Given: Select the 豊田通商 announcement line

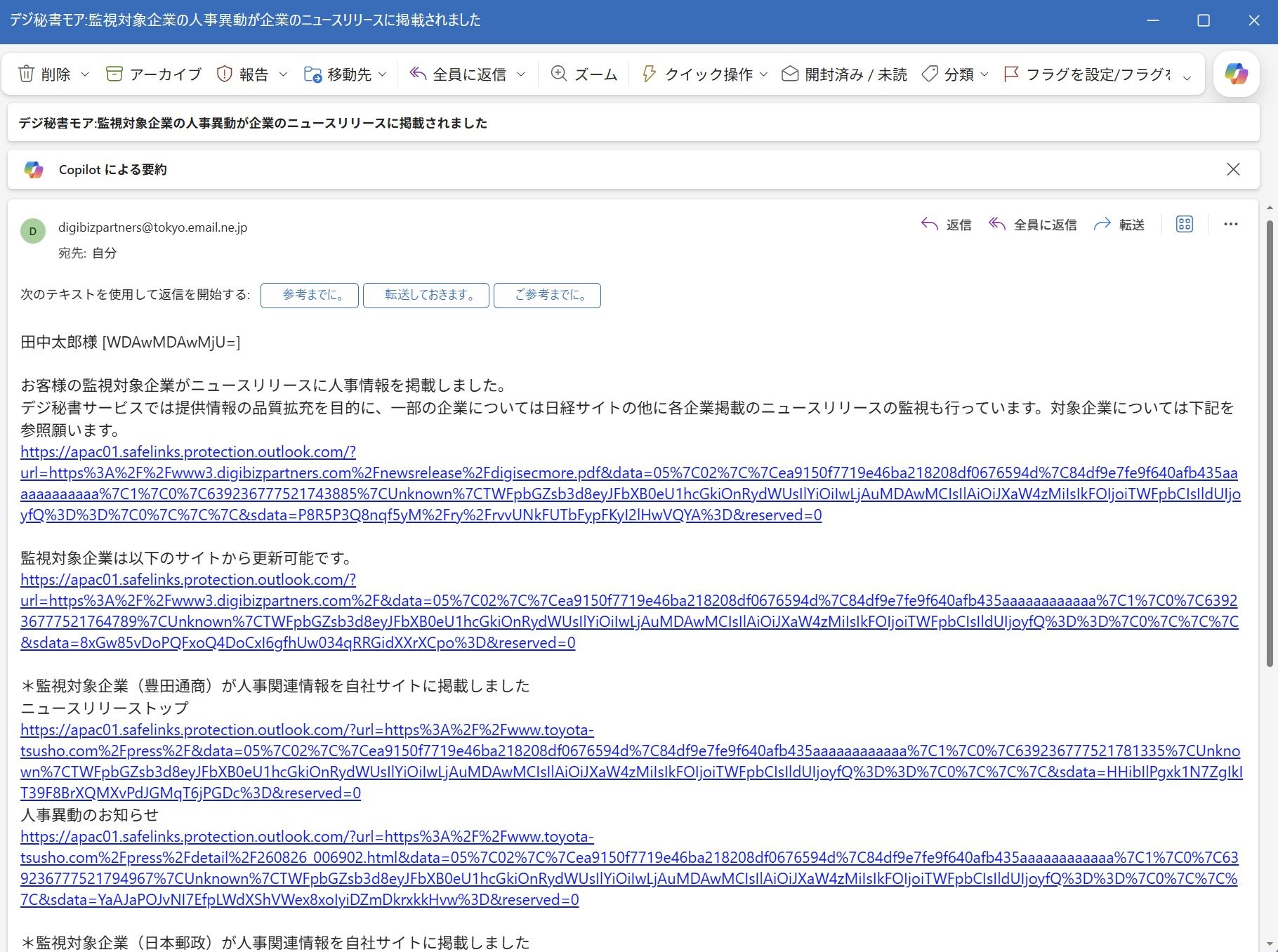Looking at the screenshot, I should [275, 686].
